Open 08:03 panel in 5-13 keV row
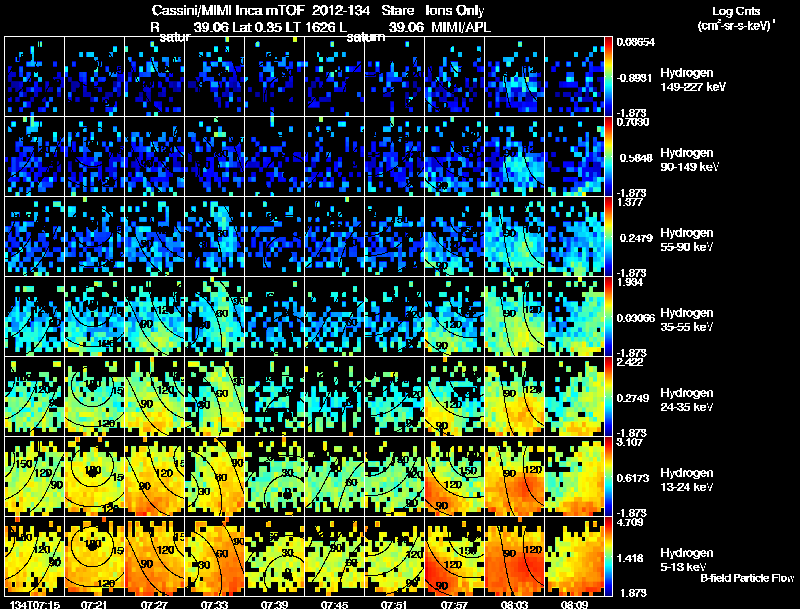This screenshot has width=800, height=609. [514, 556]
